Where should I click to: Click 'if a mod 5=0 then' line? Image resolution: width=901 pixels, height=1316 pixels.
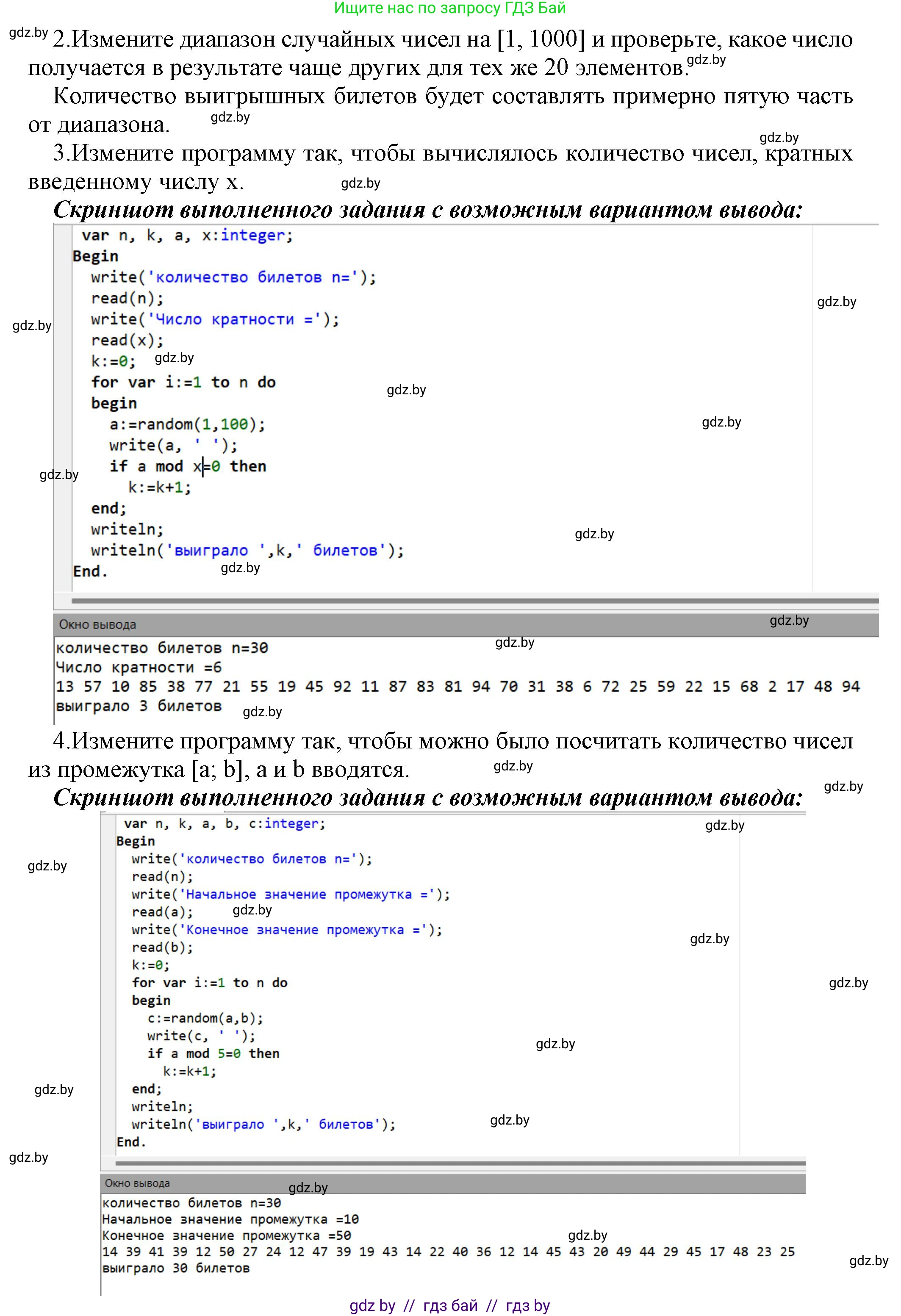(x=213, y=1053)
